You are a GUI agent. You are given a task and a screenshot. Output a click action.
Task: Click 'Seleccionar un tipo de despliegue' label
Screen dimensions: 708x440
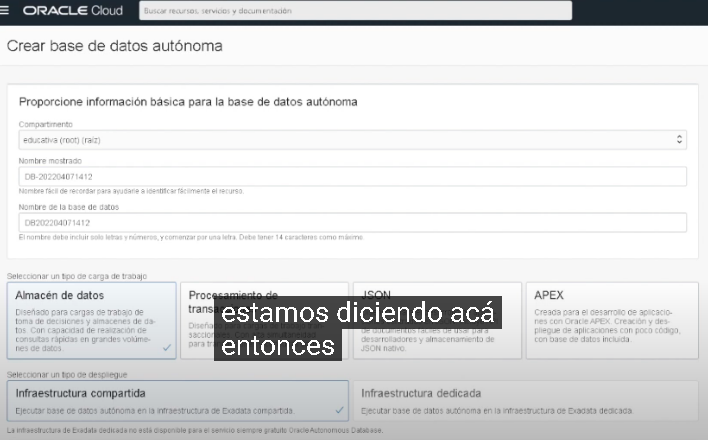pyautogui.click(x=67, y=374)
